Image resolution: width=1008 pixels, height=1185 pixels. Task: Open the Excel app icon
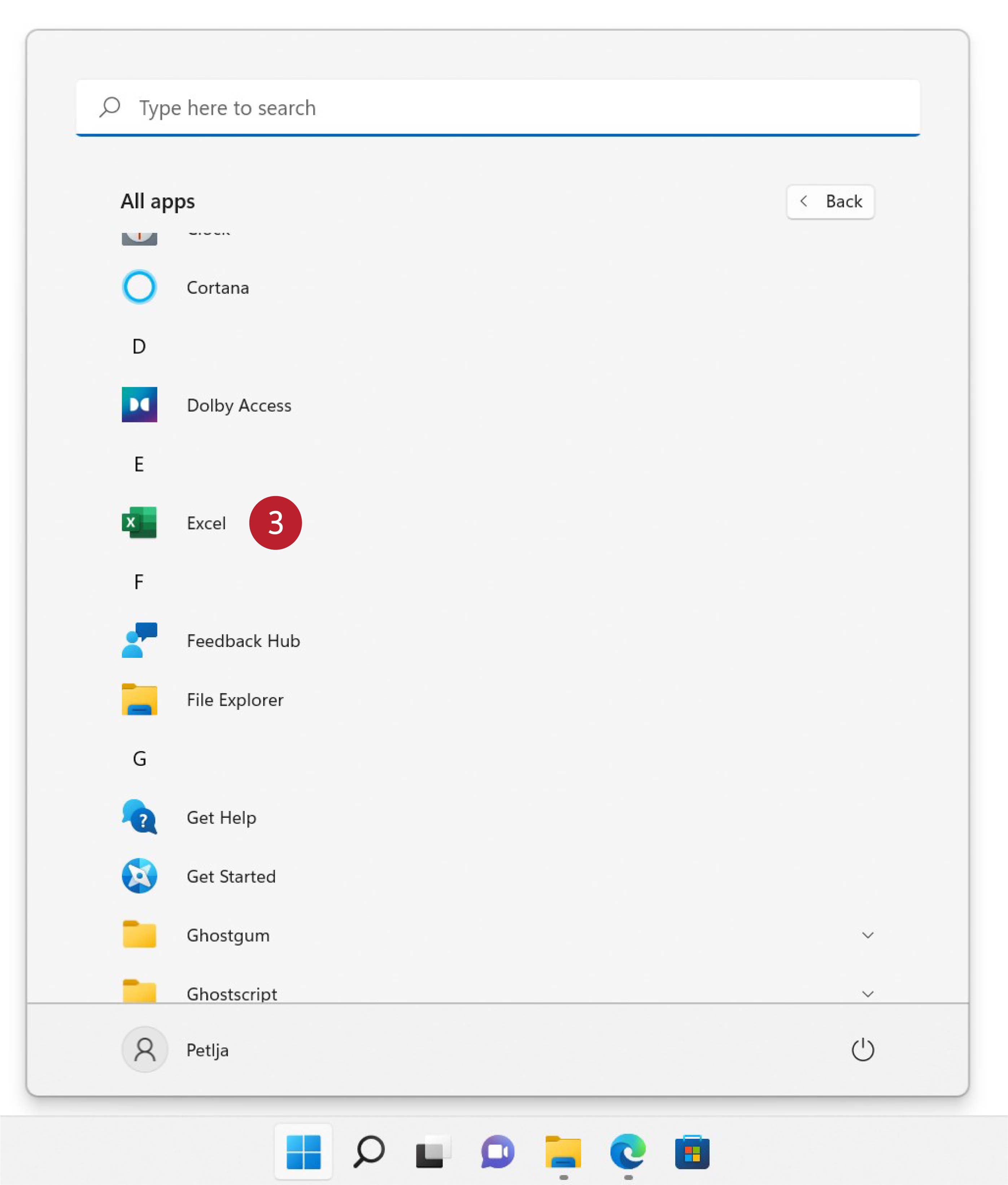[139, 522]
